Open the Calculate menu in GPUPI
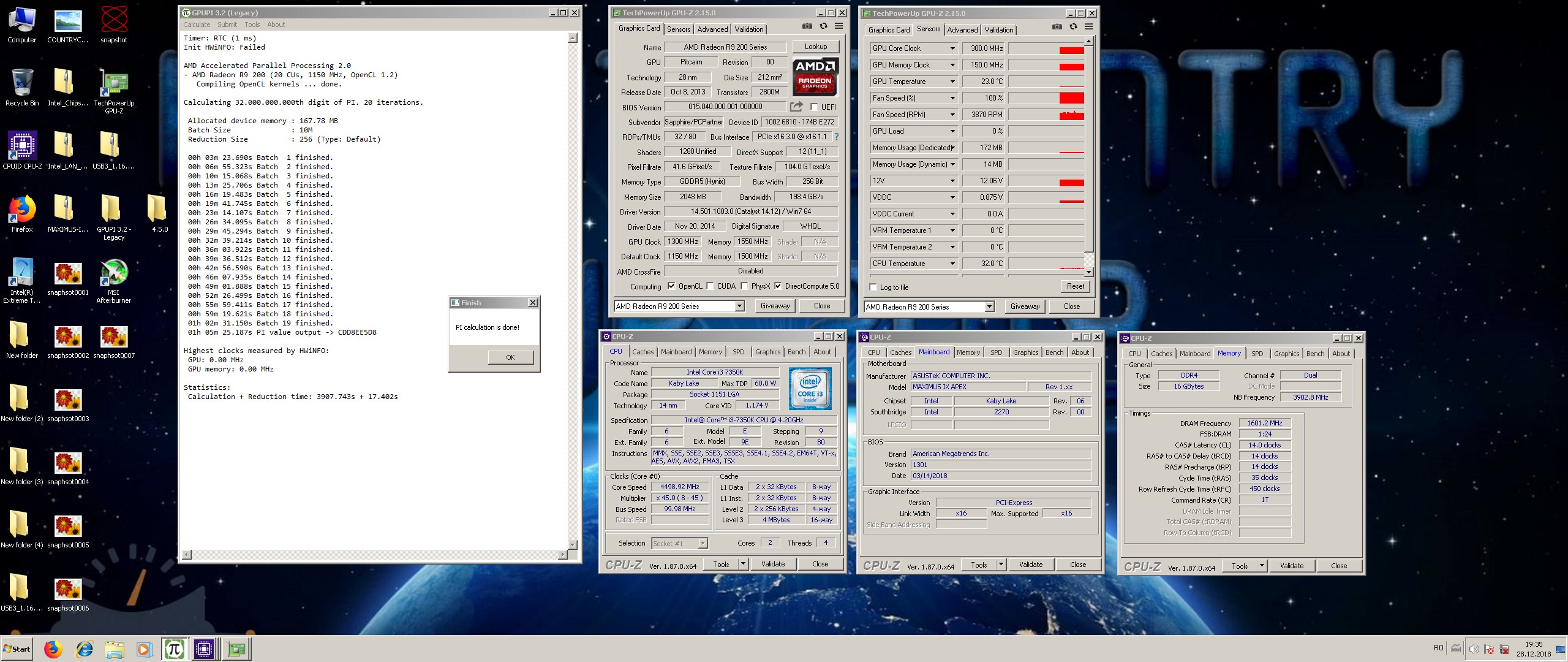This screenshot has width=1568, height=662. tap(197, 25)
